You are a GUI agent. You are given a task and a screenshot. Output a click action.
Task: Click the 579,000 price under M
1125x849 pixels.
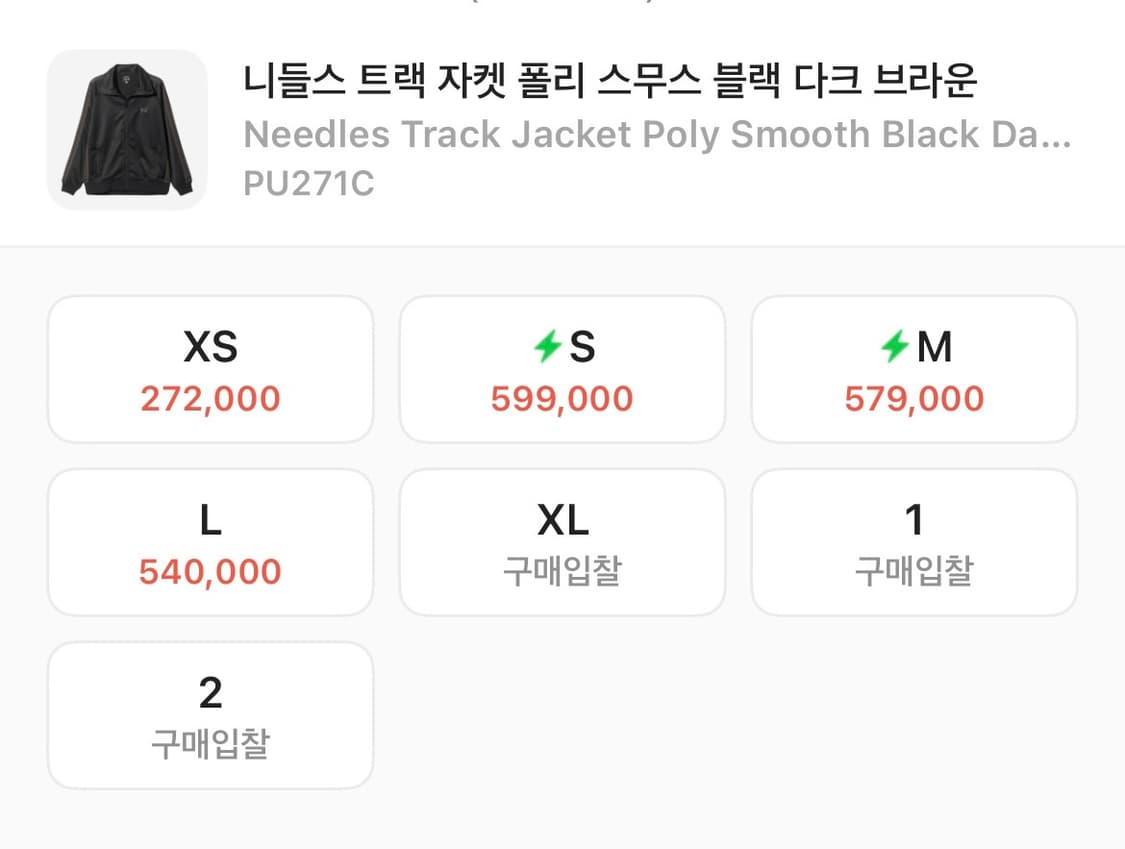tap(914, 398)
